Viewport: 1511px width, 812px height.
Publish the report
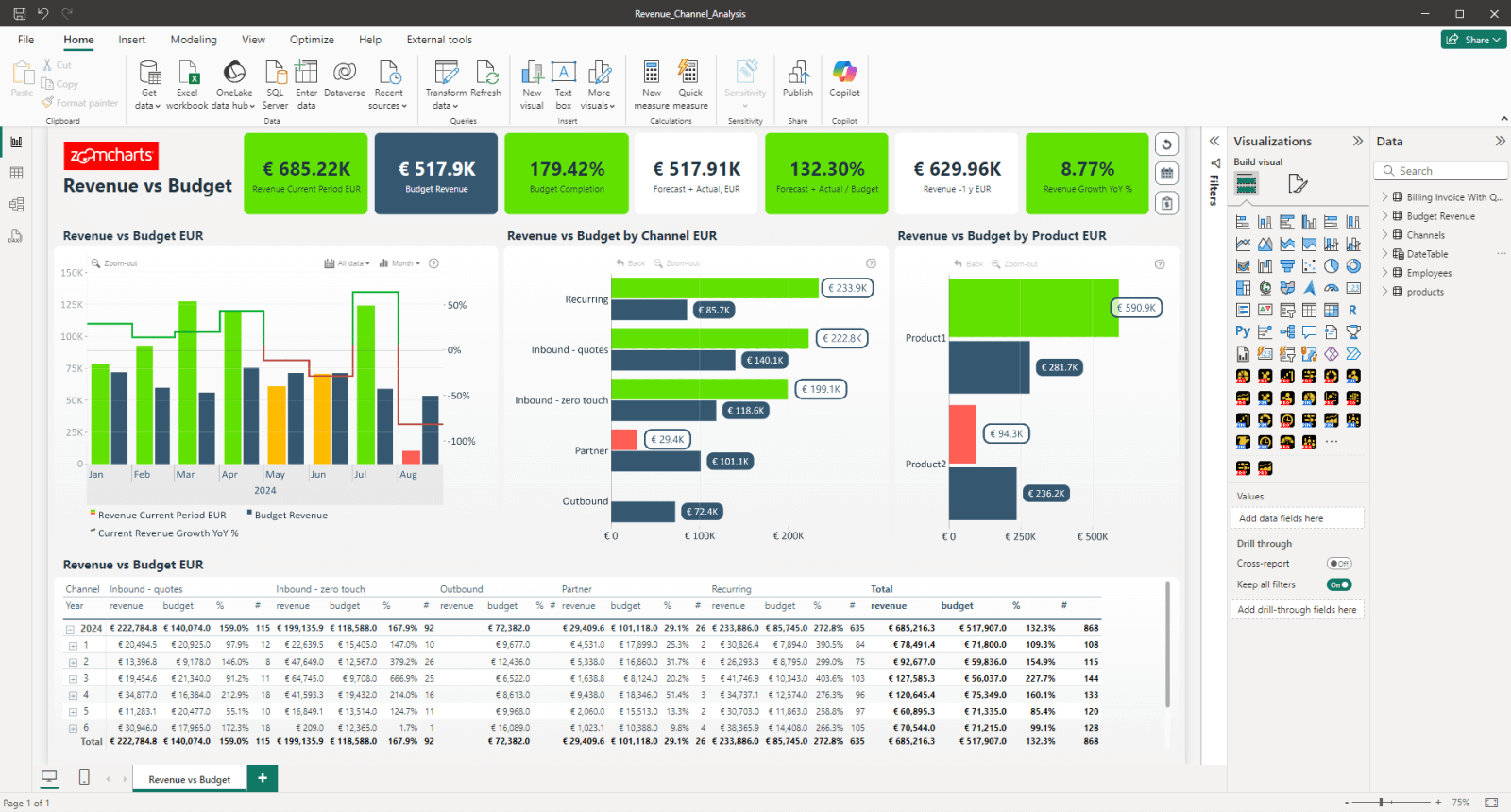point(798,80)
